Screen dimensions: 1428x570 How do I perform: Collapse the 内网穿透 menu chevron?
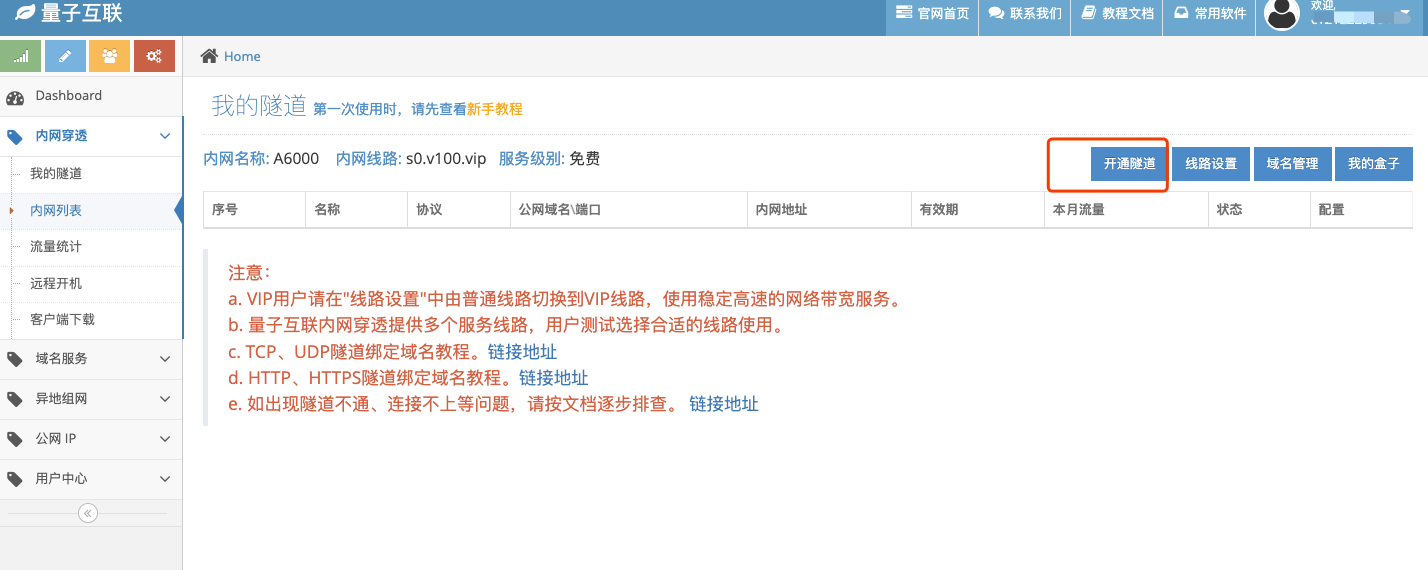click(166, 136)
